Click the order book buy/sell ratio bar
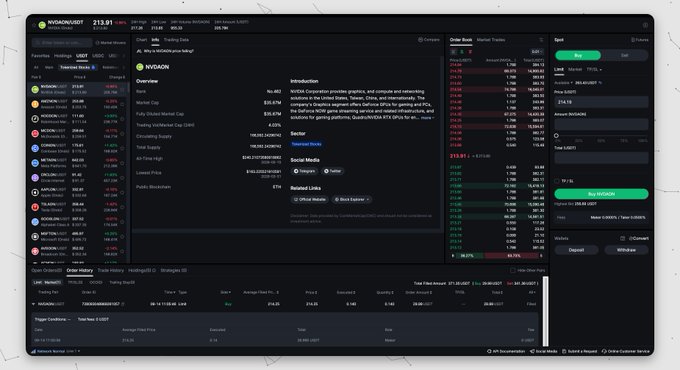The image size is (680, 370). (497, 256)
